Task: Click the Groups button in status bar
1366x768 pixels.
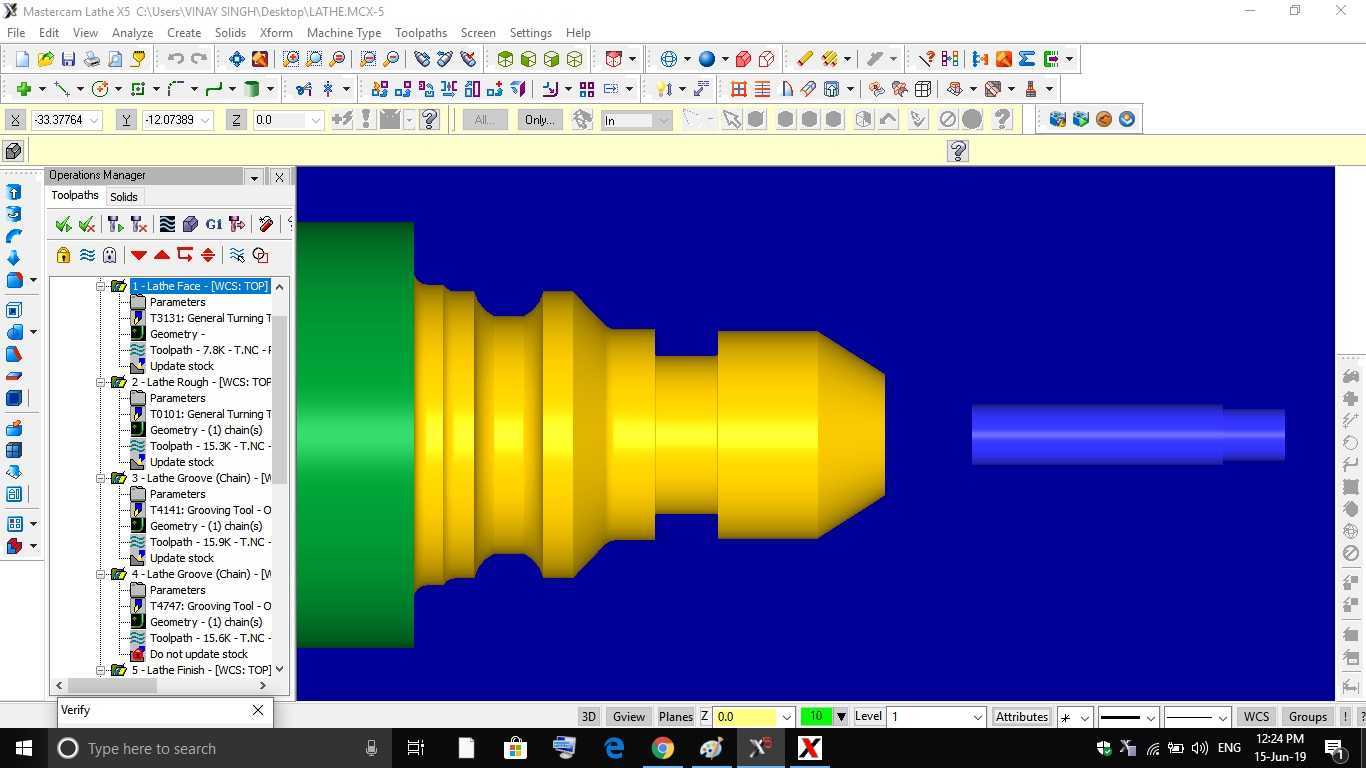Action: [x=1308, y=717]
